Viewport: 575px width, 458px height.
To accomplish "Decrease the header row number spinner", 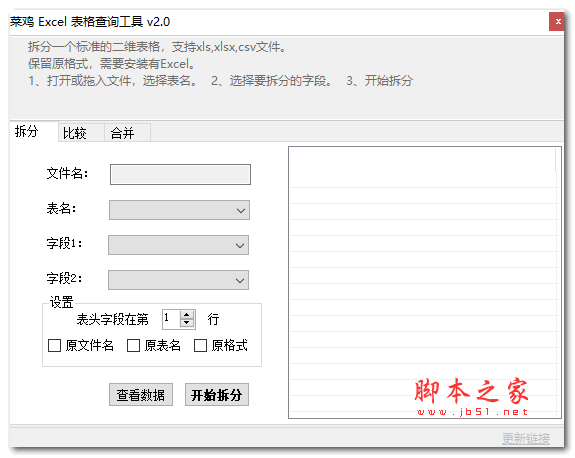I will (x=187, y=323).
